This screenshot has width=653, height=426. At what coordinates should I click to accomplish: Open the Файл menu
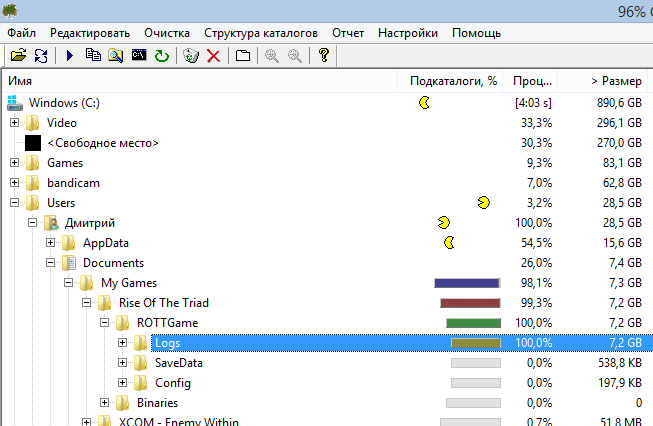coord(21,33)
